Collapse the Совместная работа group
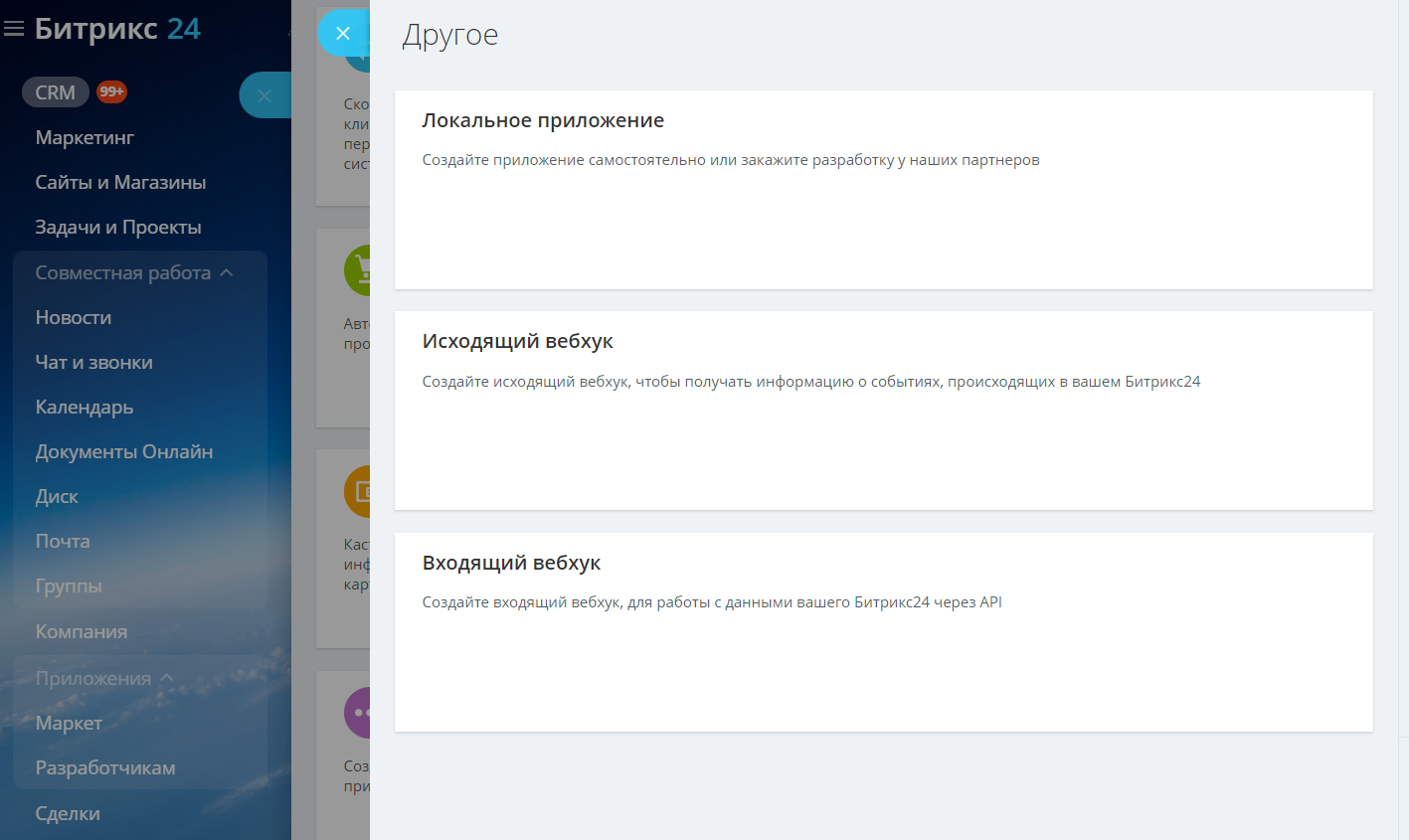This screenshot has width=1409, height=840. (x=134, y=272)
